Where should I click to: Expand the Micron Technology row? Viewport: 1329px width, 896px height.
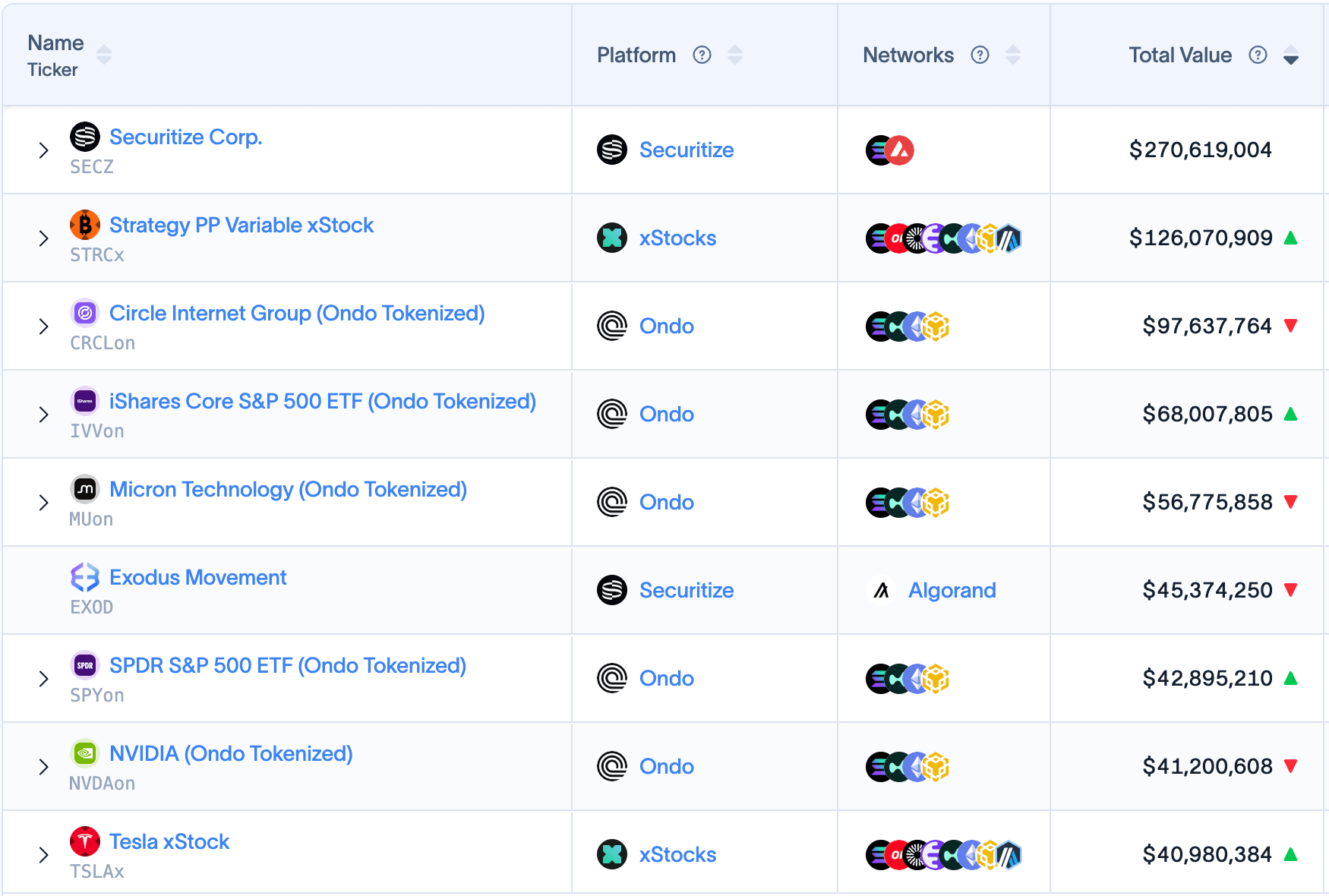pyautogui.click(x=44, y=503)
